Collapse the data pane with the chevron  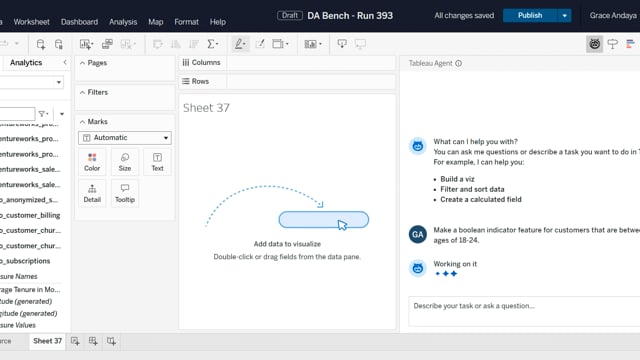pyautogui.click(x=65, y=62)
